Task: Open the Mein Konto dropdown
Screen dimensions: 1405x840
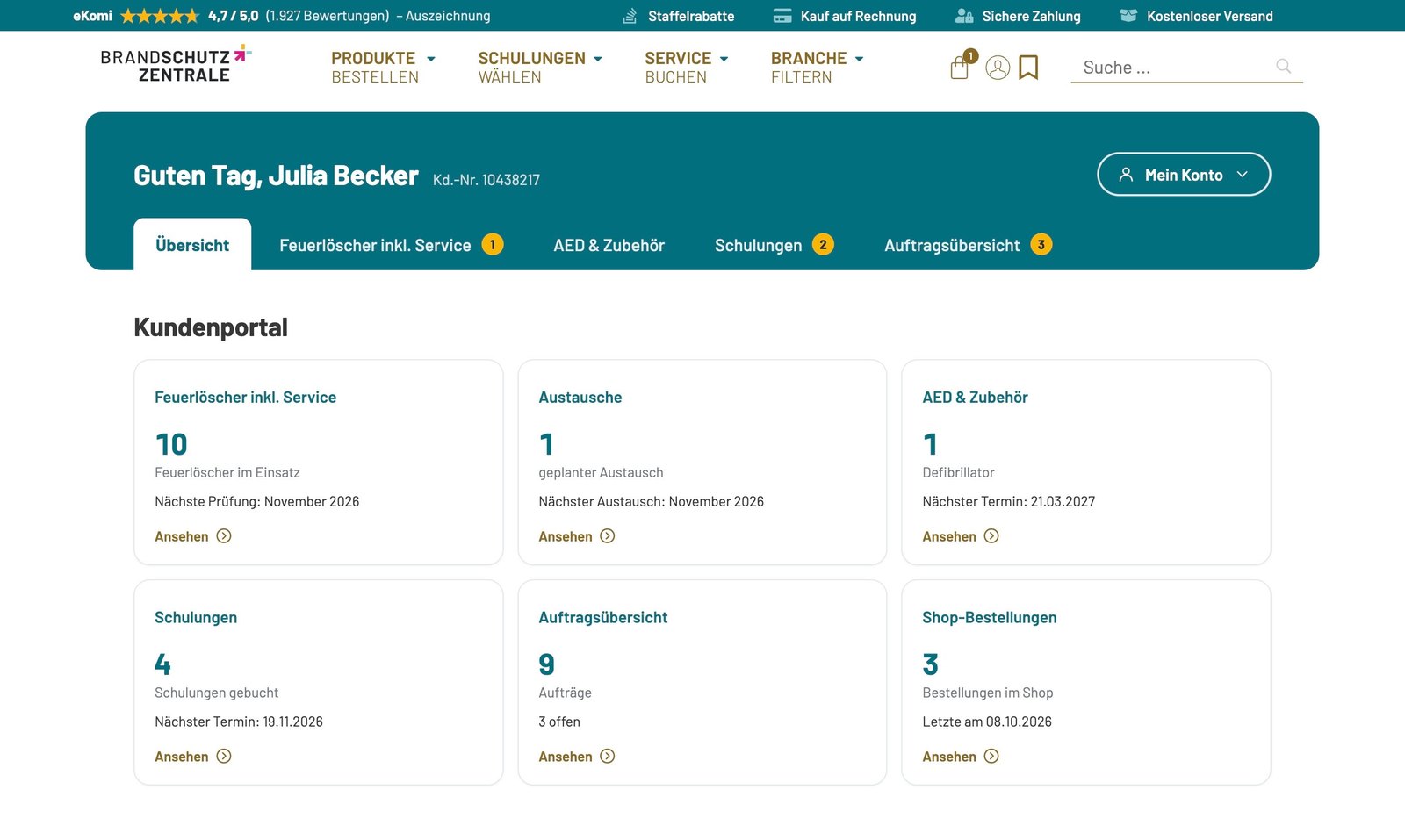Action: pyautogui.click(x=1184, y=174)
